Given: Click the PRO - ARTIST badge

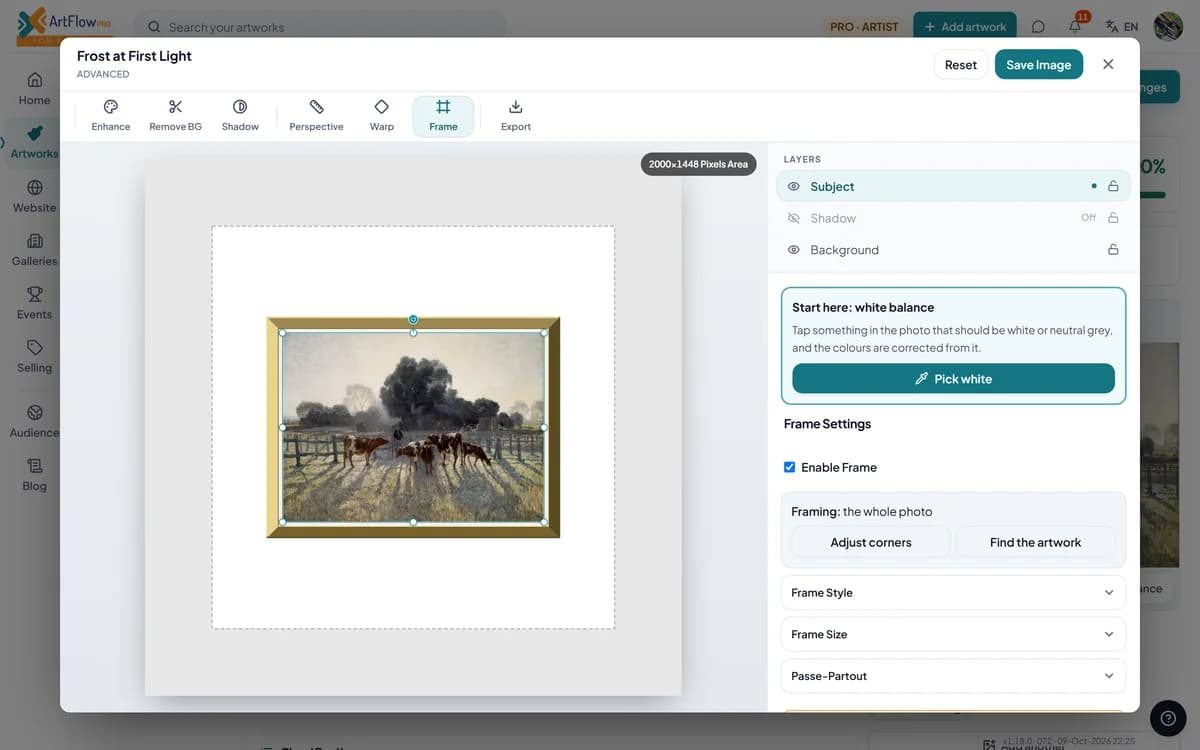Looking at the screenshot, I should pos(864,27).
